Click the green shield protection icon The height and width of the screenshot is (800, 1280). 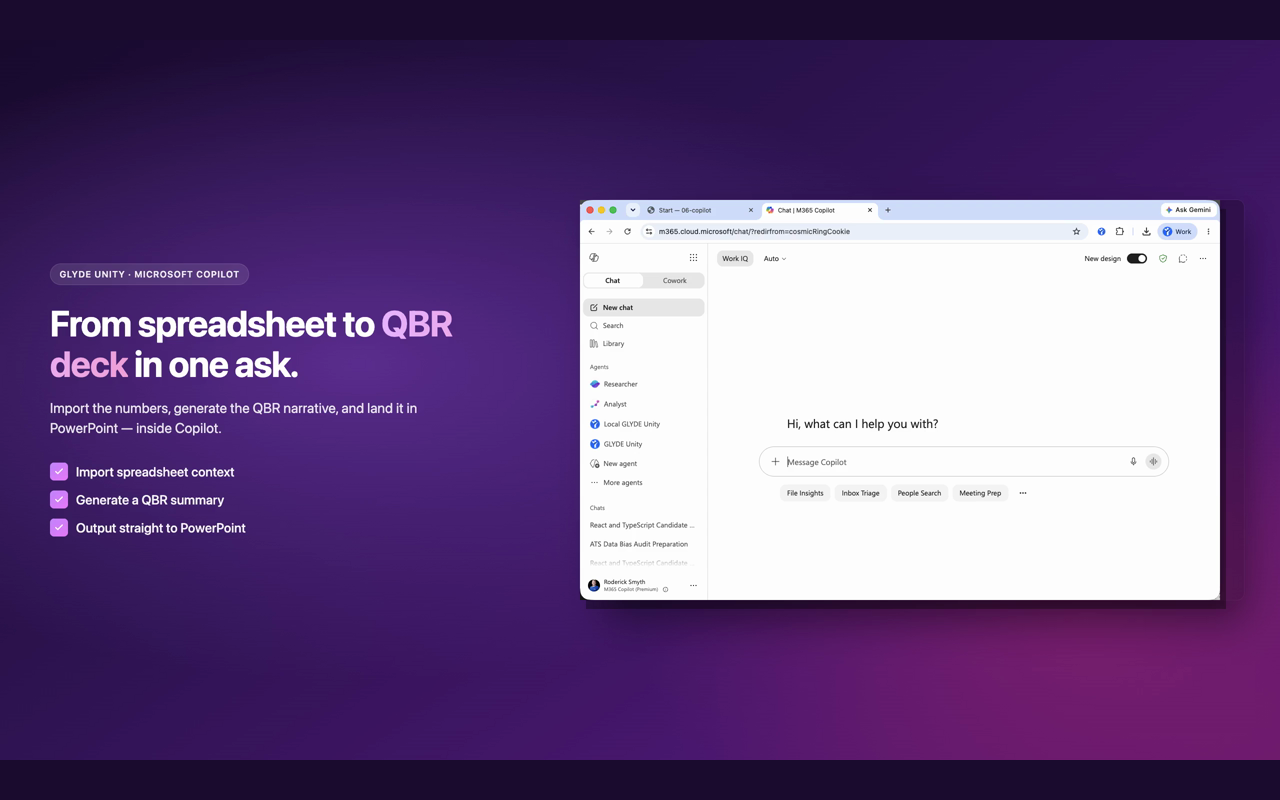1163,259
